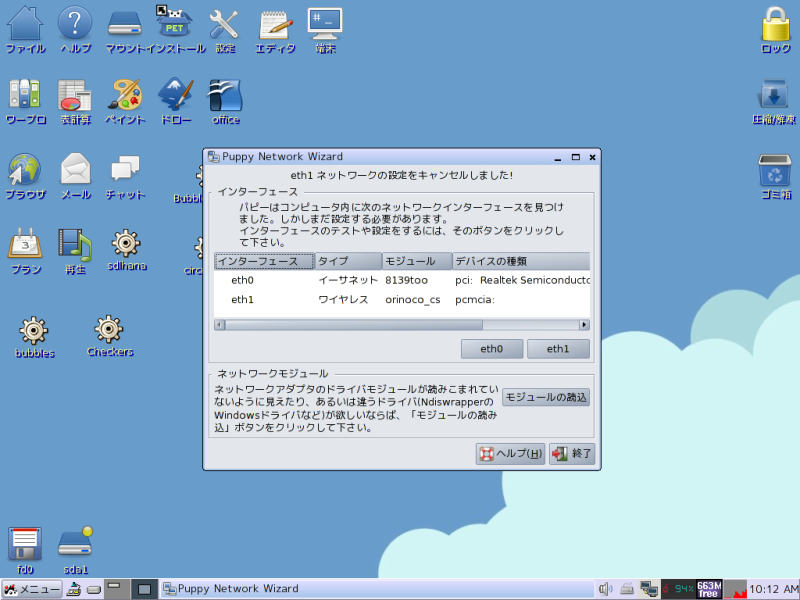Click the orinoco_cs module cell
The image size is (800, 600).
[x=412, y=299]
